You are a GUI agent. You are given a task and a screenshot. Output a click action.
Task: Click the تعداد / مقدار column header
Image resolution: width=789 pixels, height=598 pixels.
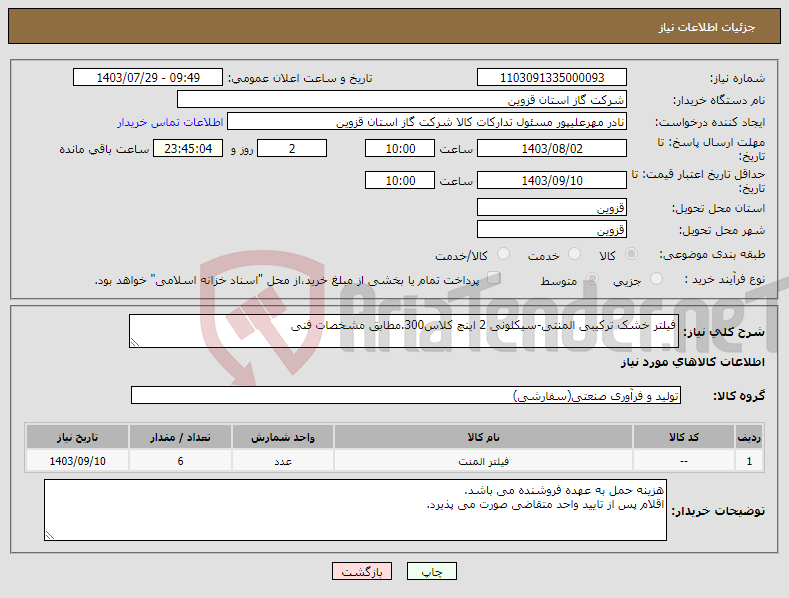[180, 437]
